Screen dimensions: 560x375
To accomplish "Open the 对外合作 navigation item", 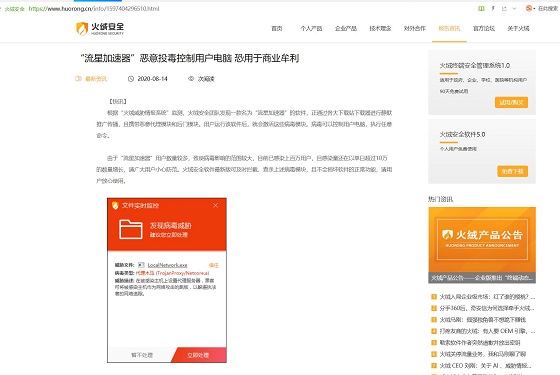I will coord(415,28).
